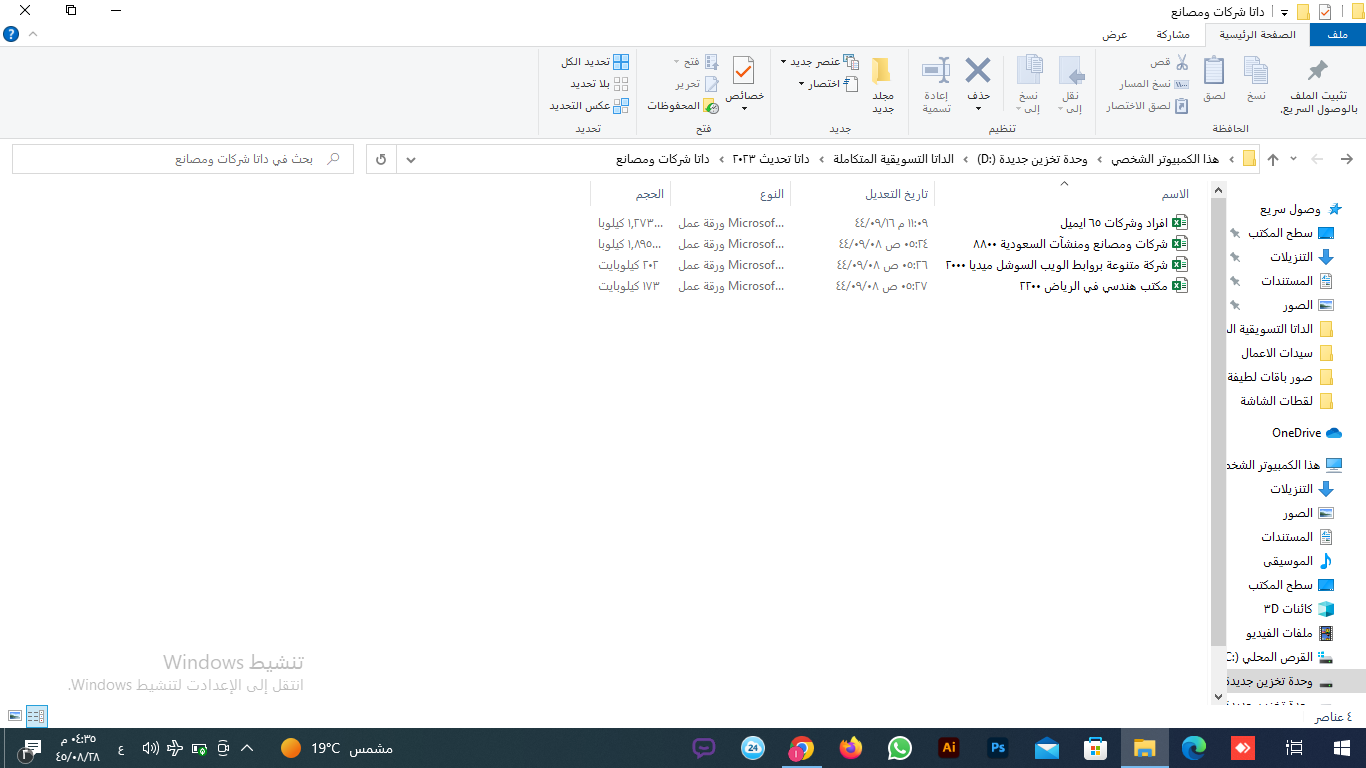Open the address bar history dropdown arrow
The image size is (1366, 768).
tap(411, 159)
